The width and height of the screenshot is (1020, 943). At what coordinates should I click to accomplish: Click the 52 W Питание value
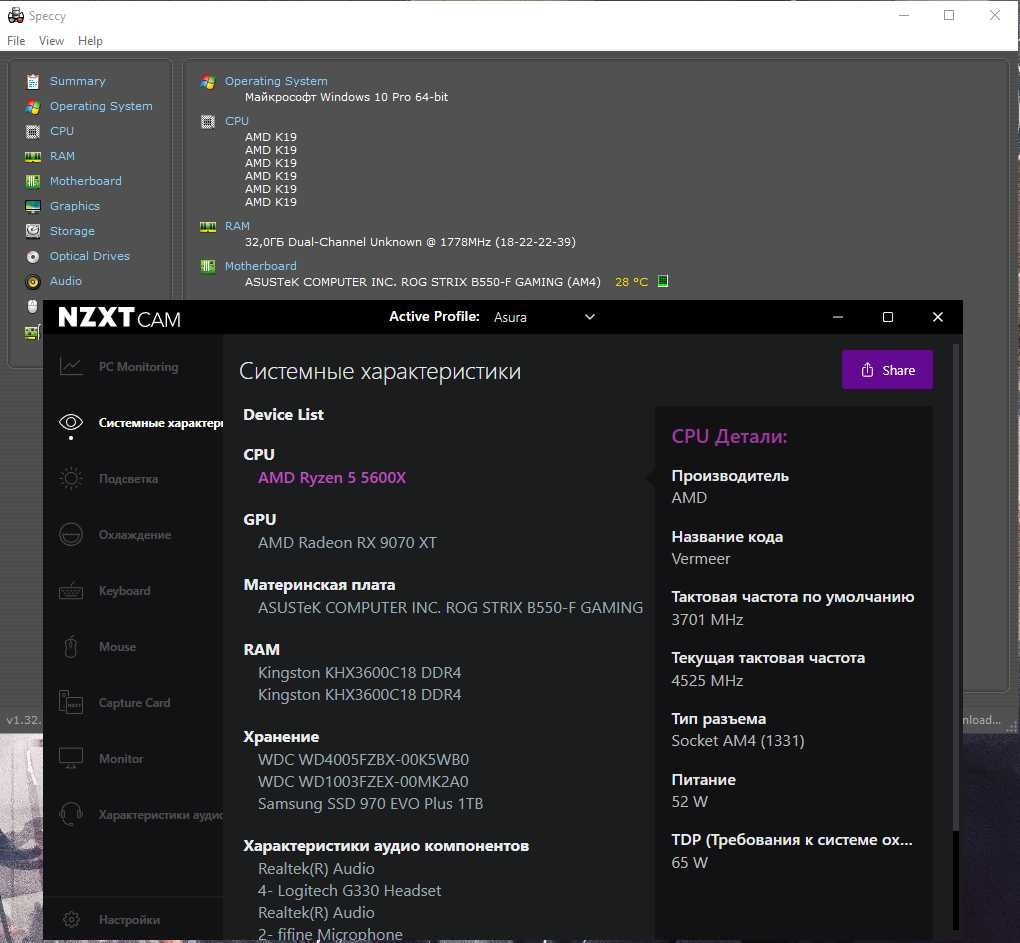690,802
